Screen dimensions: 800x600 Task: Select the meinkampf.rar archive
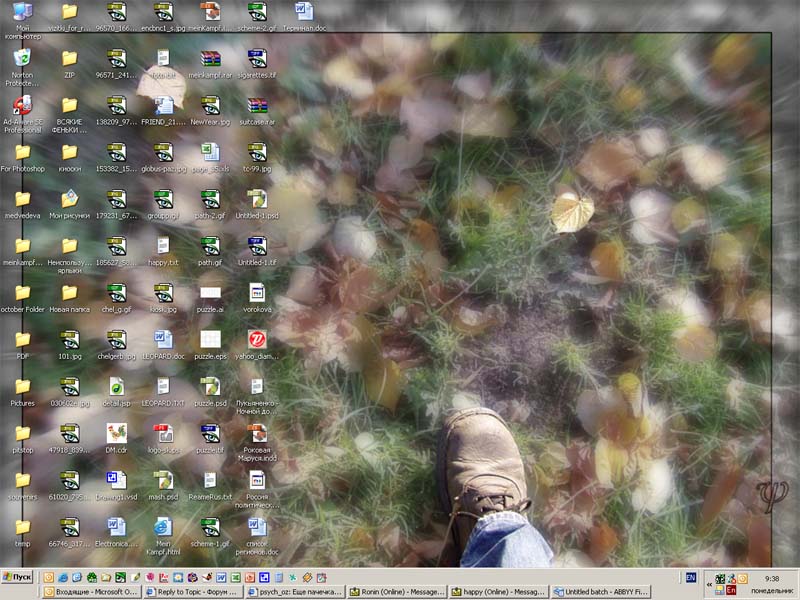pyautogui.click(x=210, y=64)
